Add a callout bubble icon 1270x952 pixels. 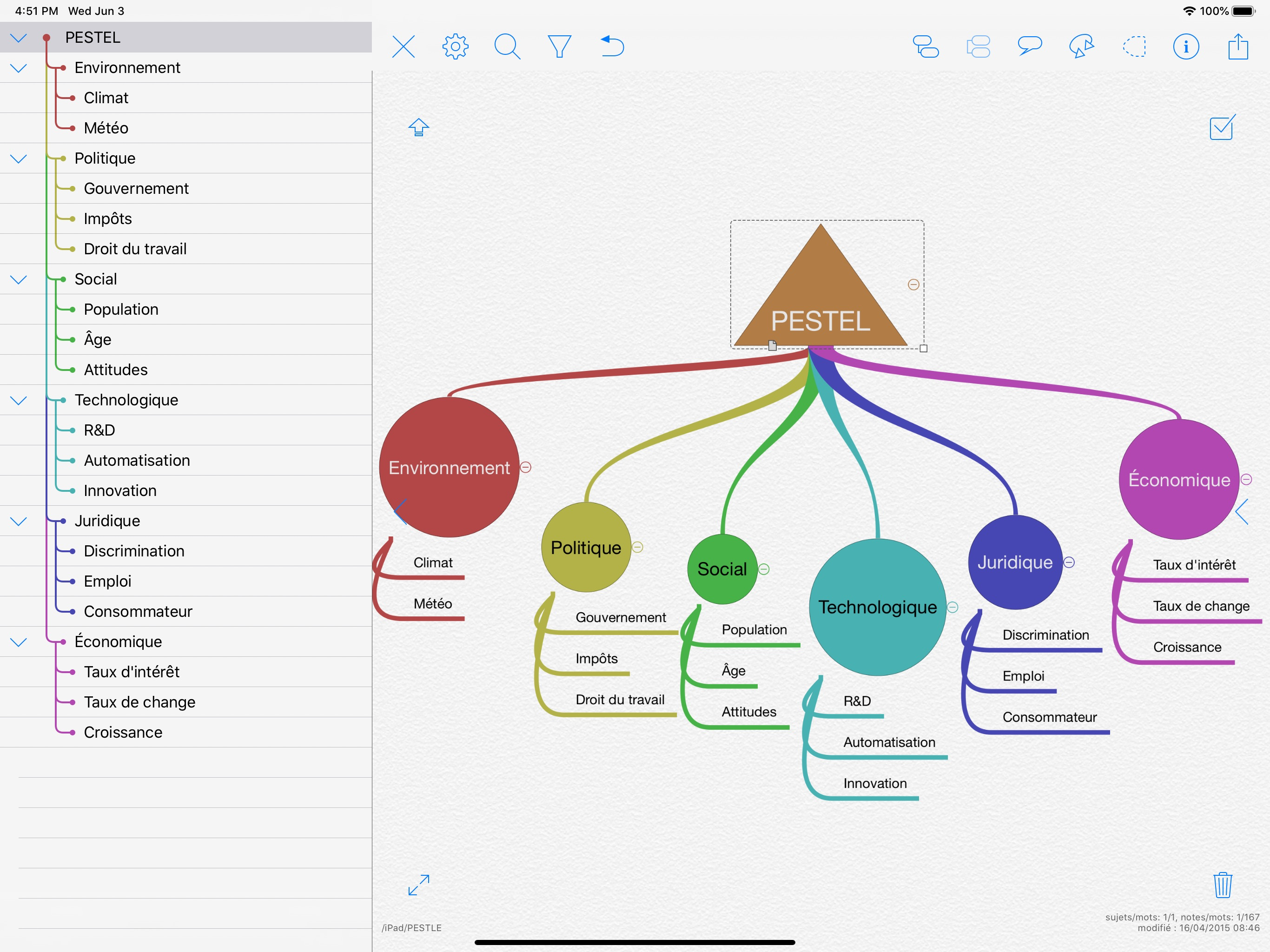1030,46
